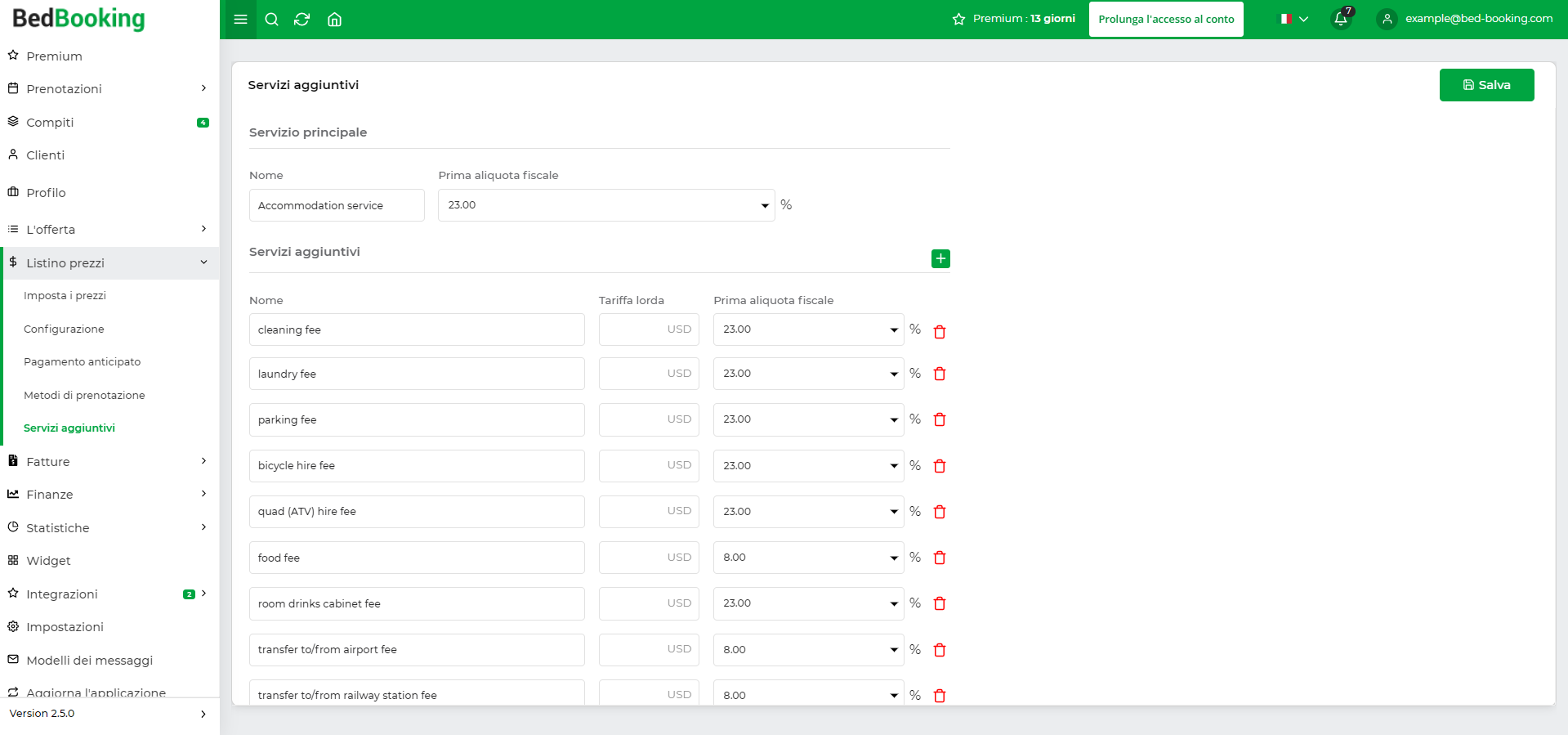Click Prolunga l'accesso al conto button
1568x735 pixels.
1166,19
